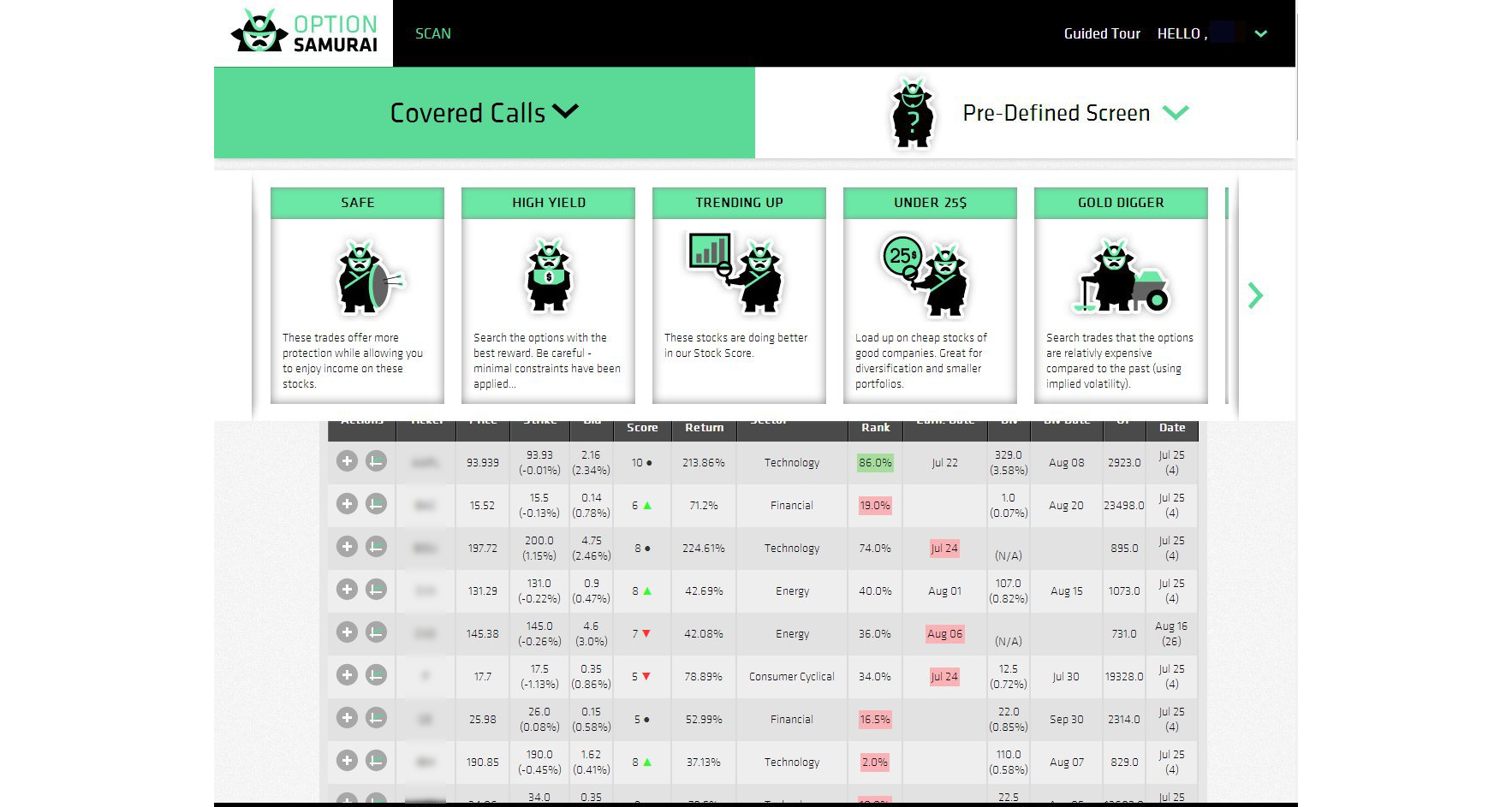Open the user account dropdown arrow
The height and width of the screenshot is (807, 1512).
click(1260, 34)
